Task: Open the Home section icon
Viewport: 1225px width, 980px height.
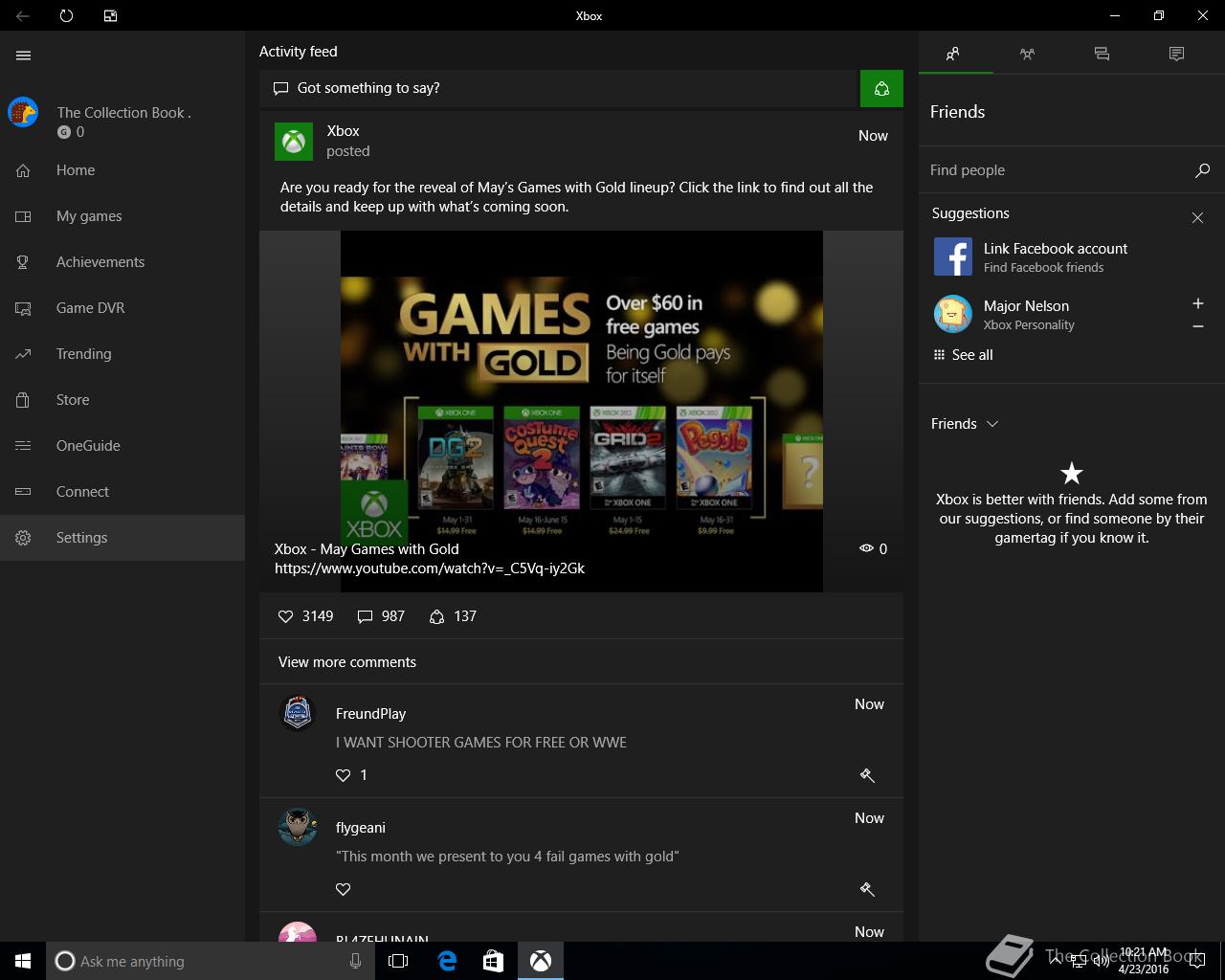Action: coord(23,170)
